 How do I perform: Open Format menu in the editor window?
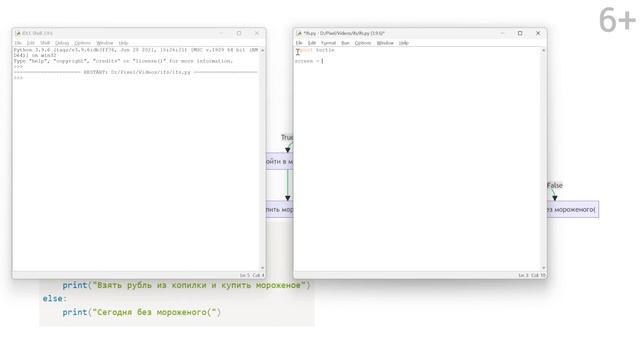(x=328, y=43)
